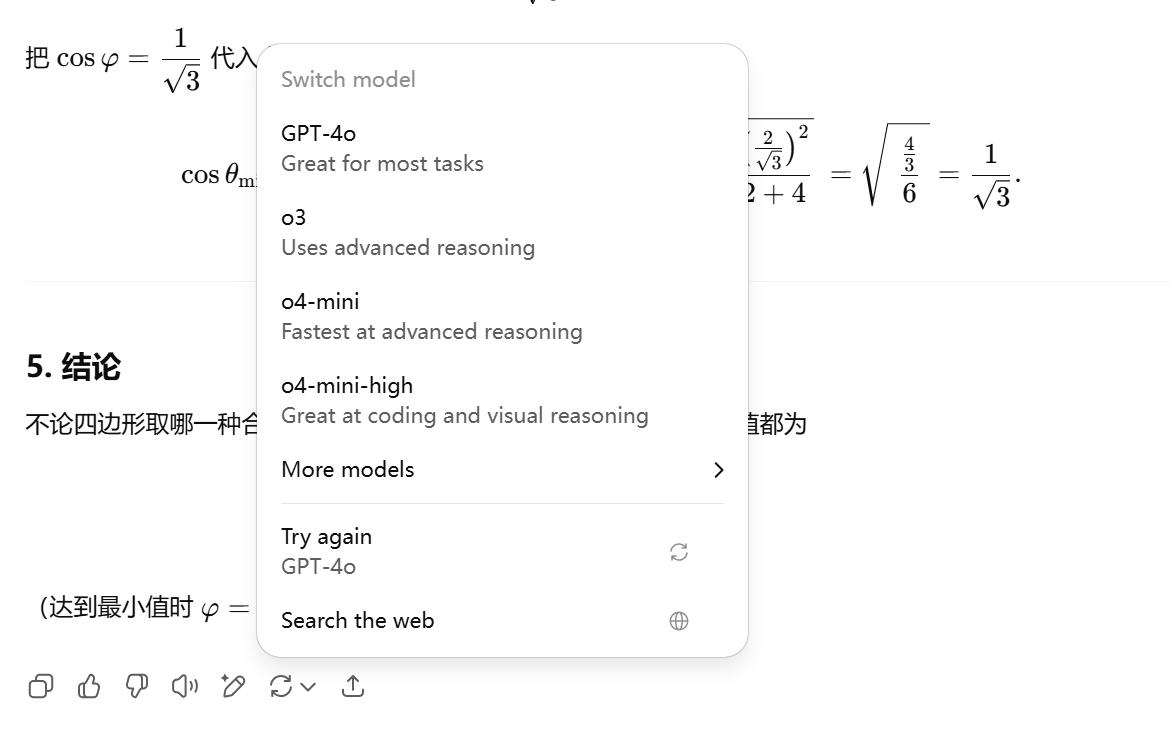The height and width of the screenshot is (750, 1172).
Task: Click the edit in canvas pencil icon
Action: (232, 686)
